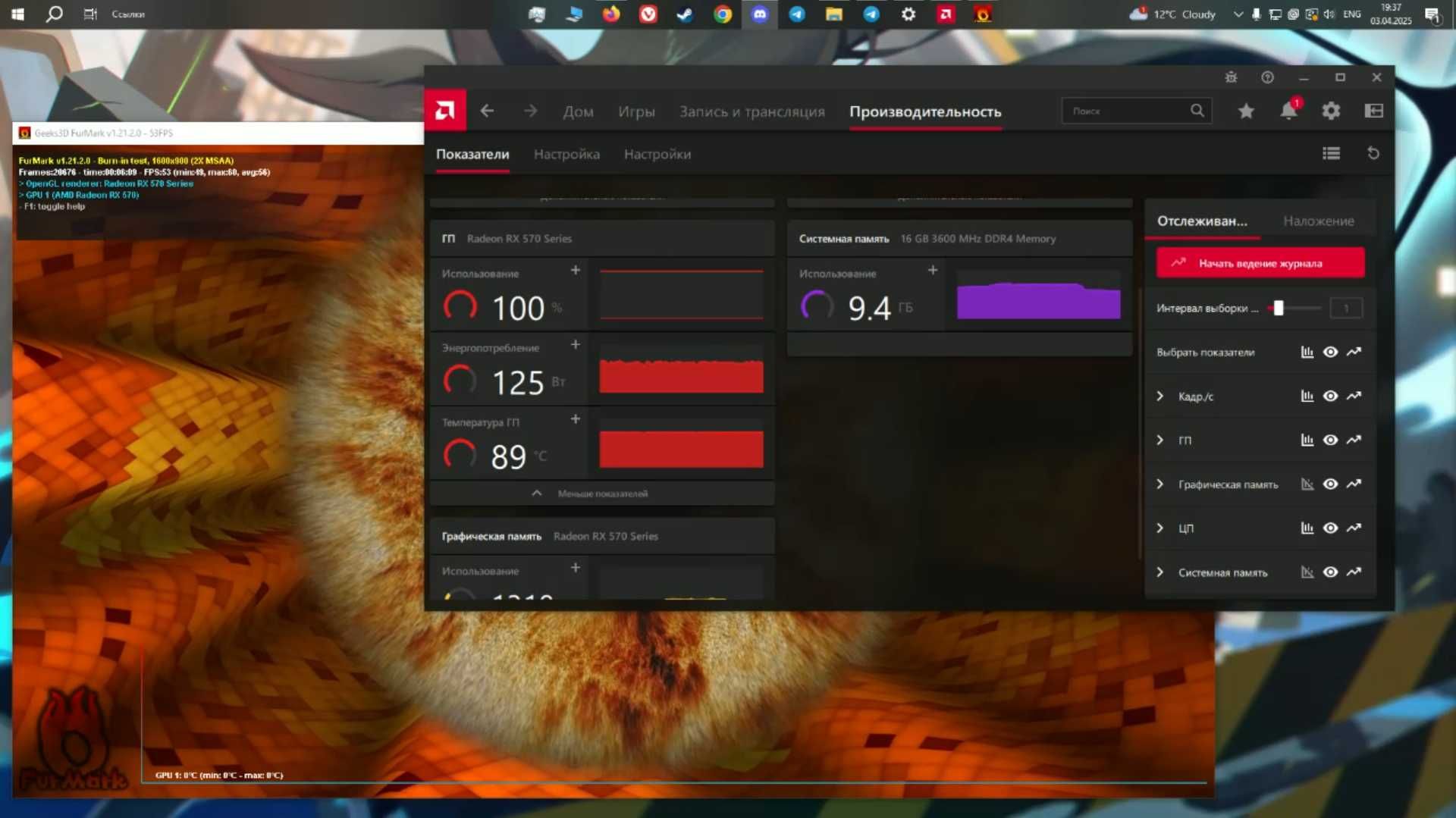The width and height of the screenshot is (1456, 818).
Task: Add power consumption metric with plus
Action: click(576, 345)
